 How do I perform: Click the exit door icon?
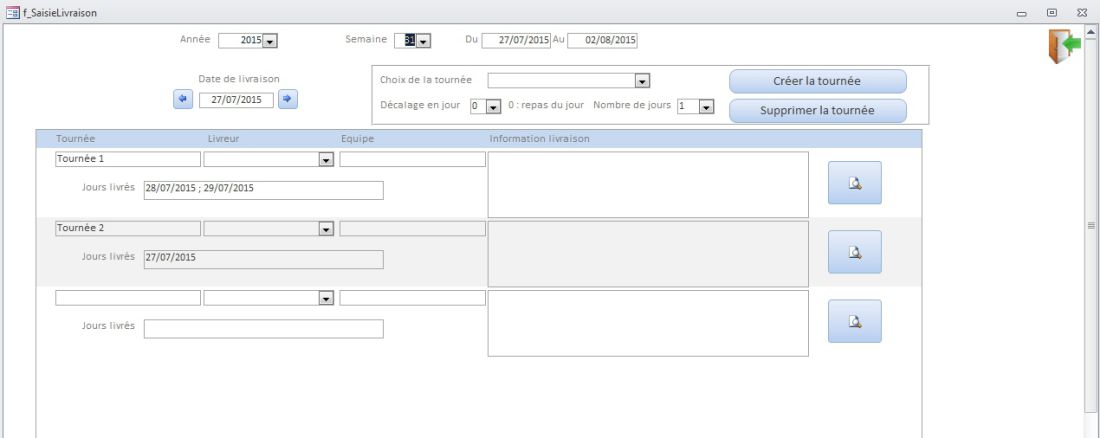1064,46
